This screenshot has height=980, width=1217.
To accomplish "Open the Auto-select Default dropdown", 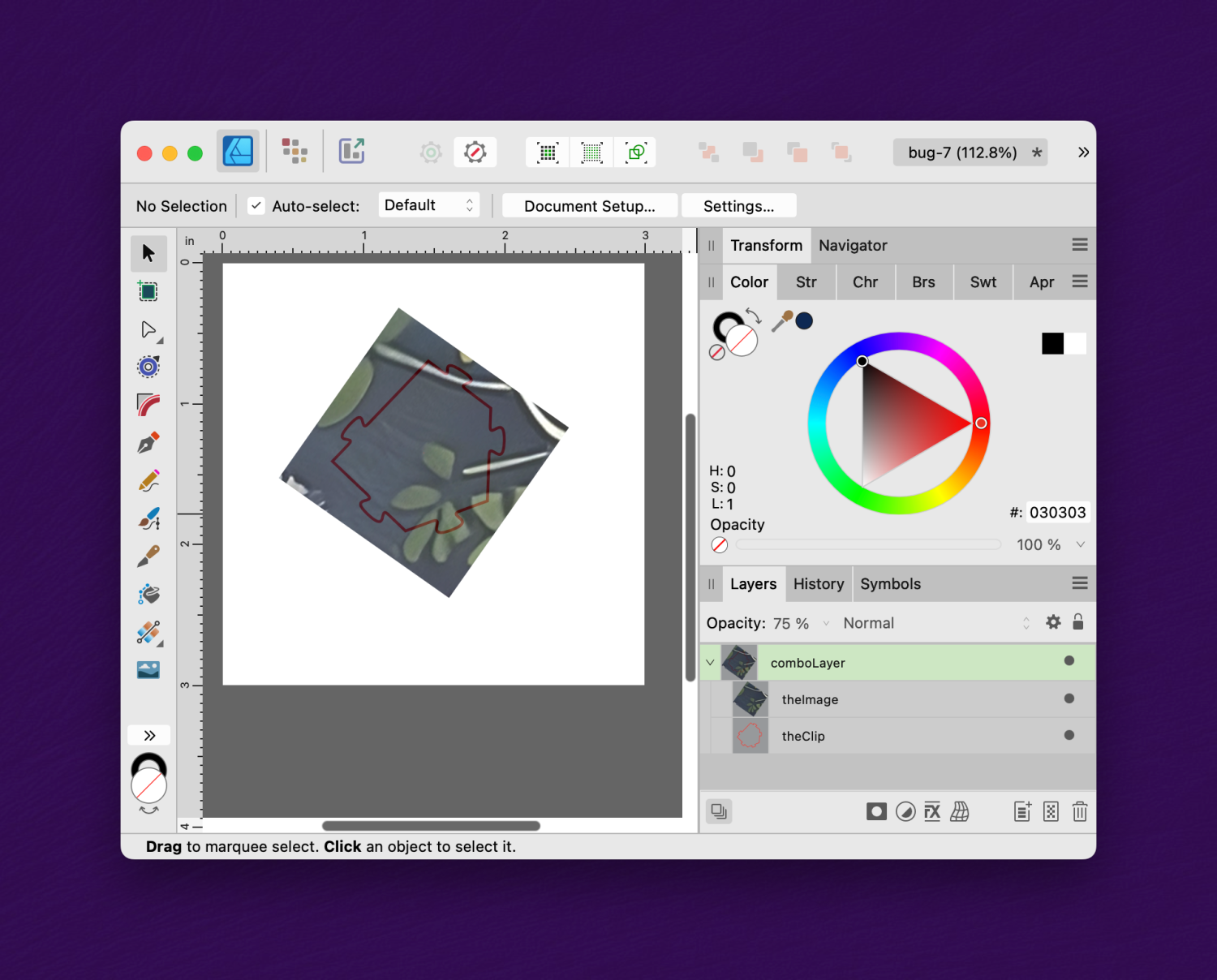I will coord(429,205).
